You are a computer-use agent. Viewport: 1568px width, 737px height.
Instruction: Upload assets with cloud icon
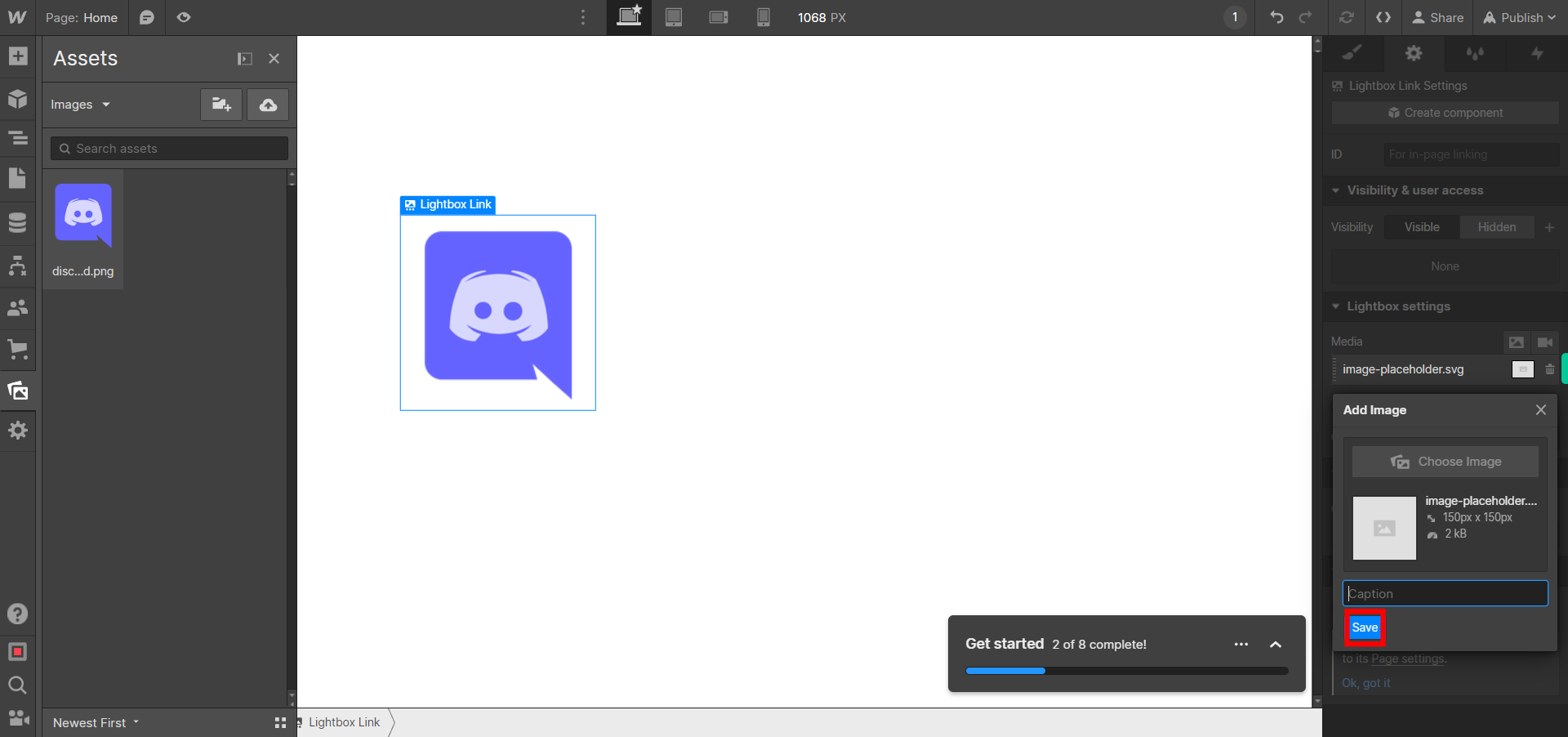click(268, 105)
